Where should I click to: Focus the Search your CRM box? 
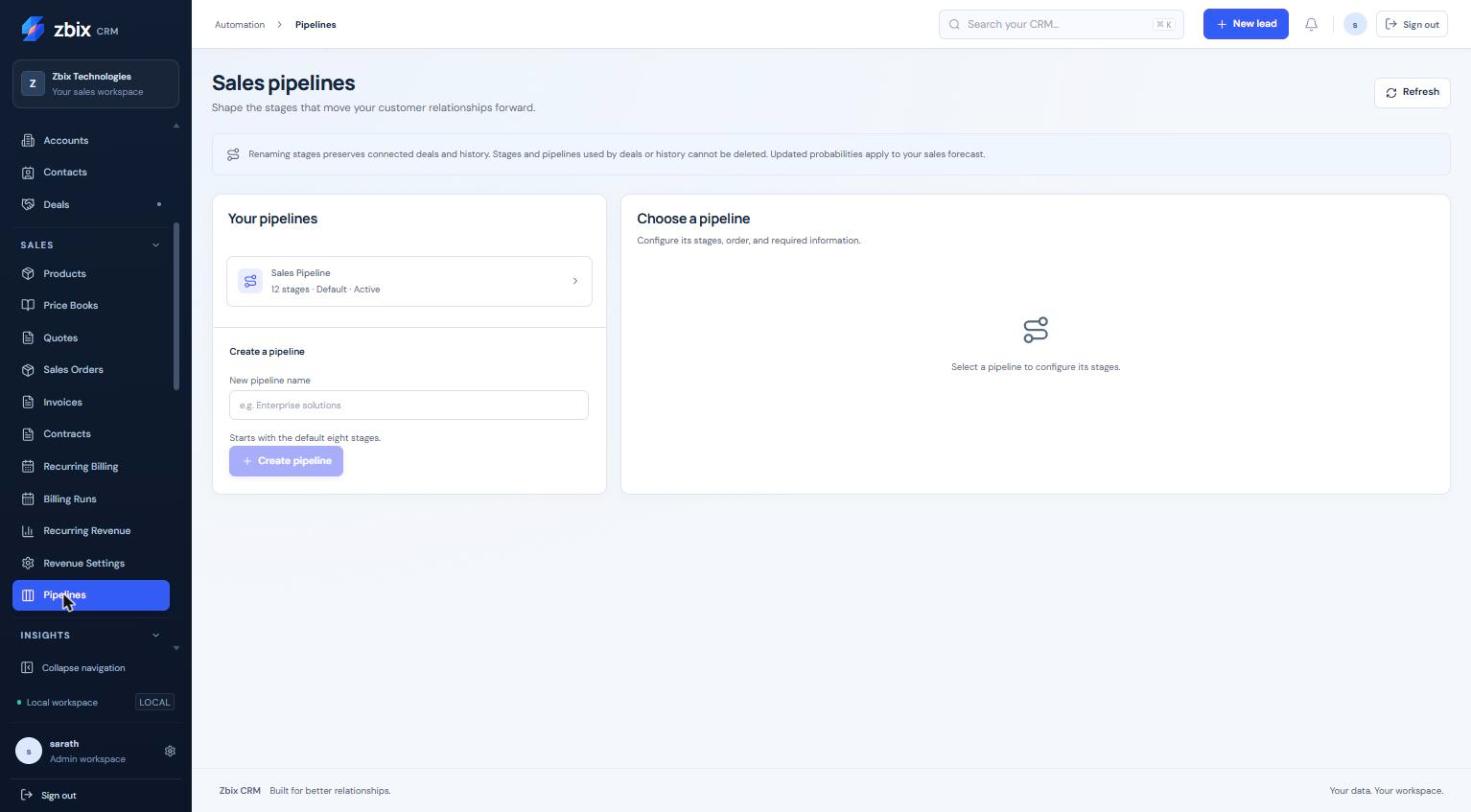(x=1061, y=24)
